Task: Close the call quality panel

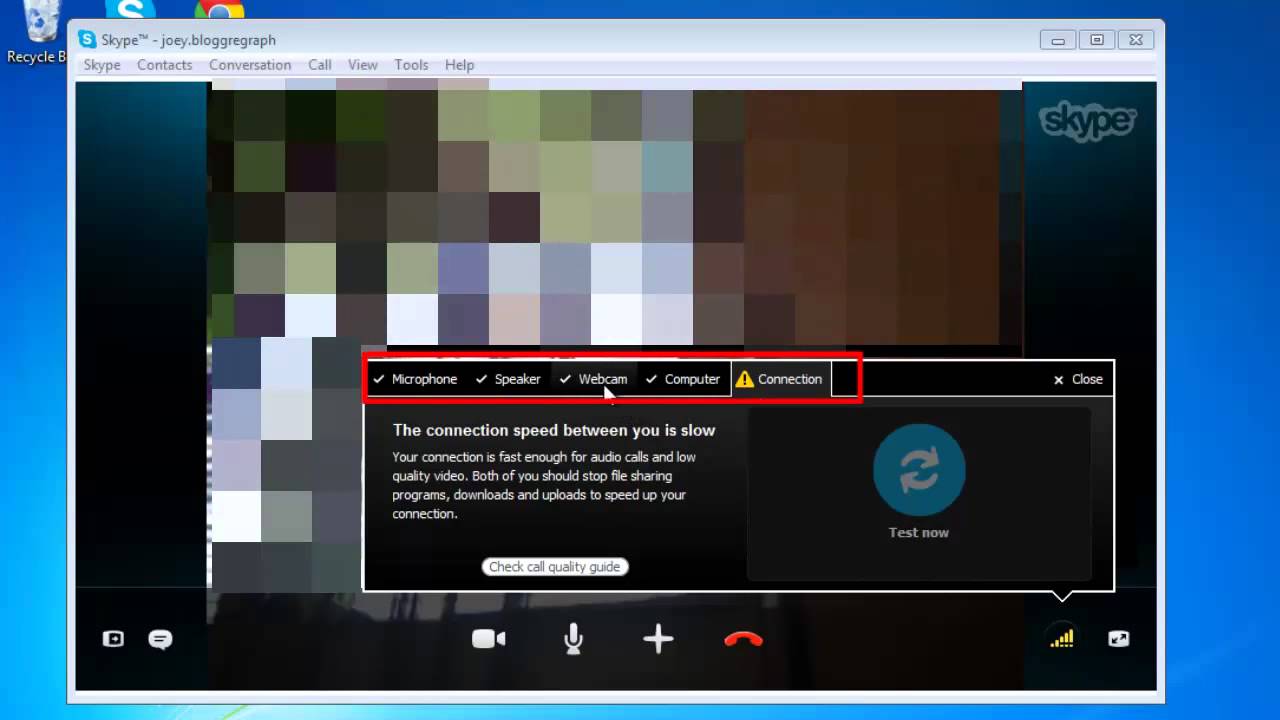Action: [1078, 379]
